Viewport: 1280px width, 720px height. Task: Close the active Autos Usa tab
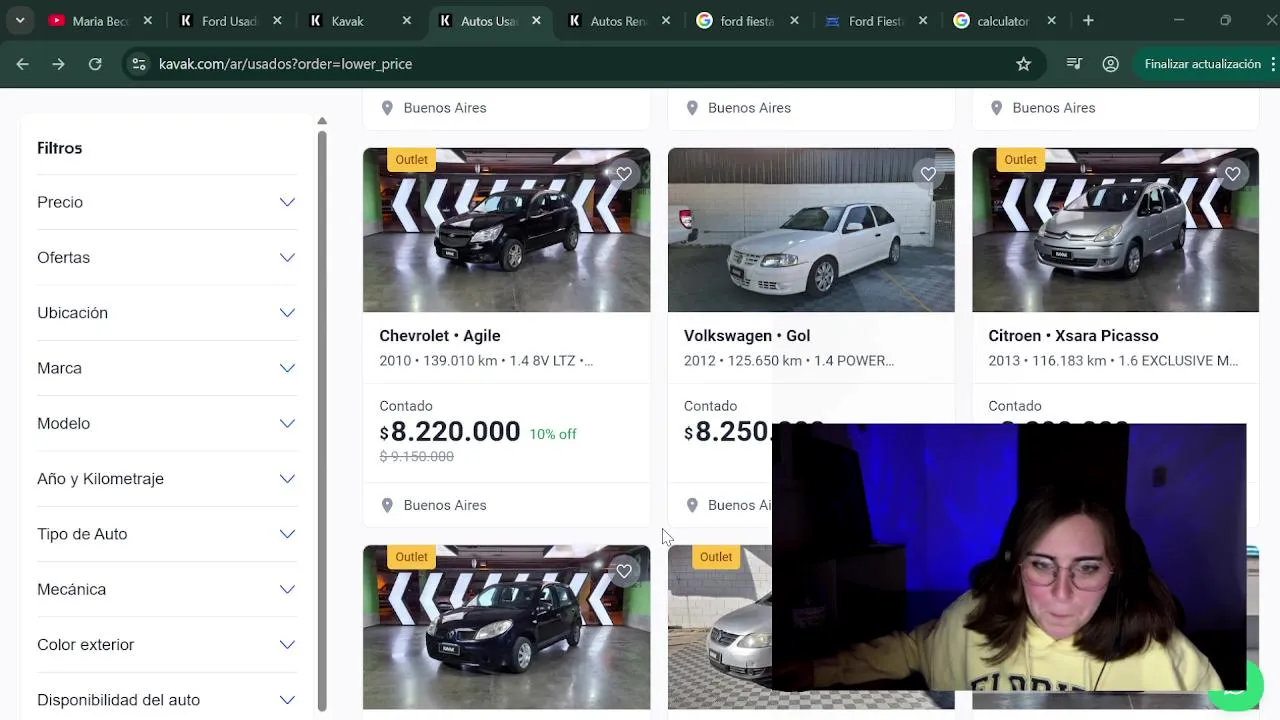coord(536,20)
